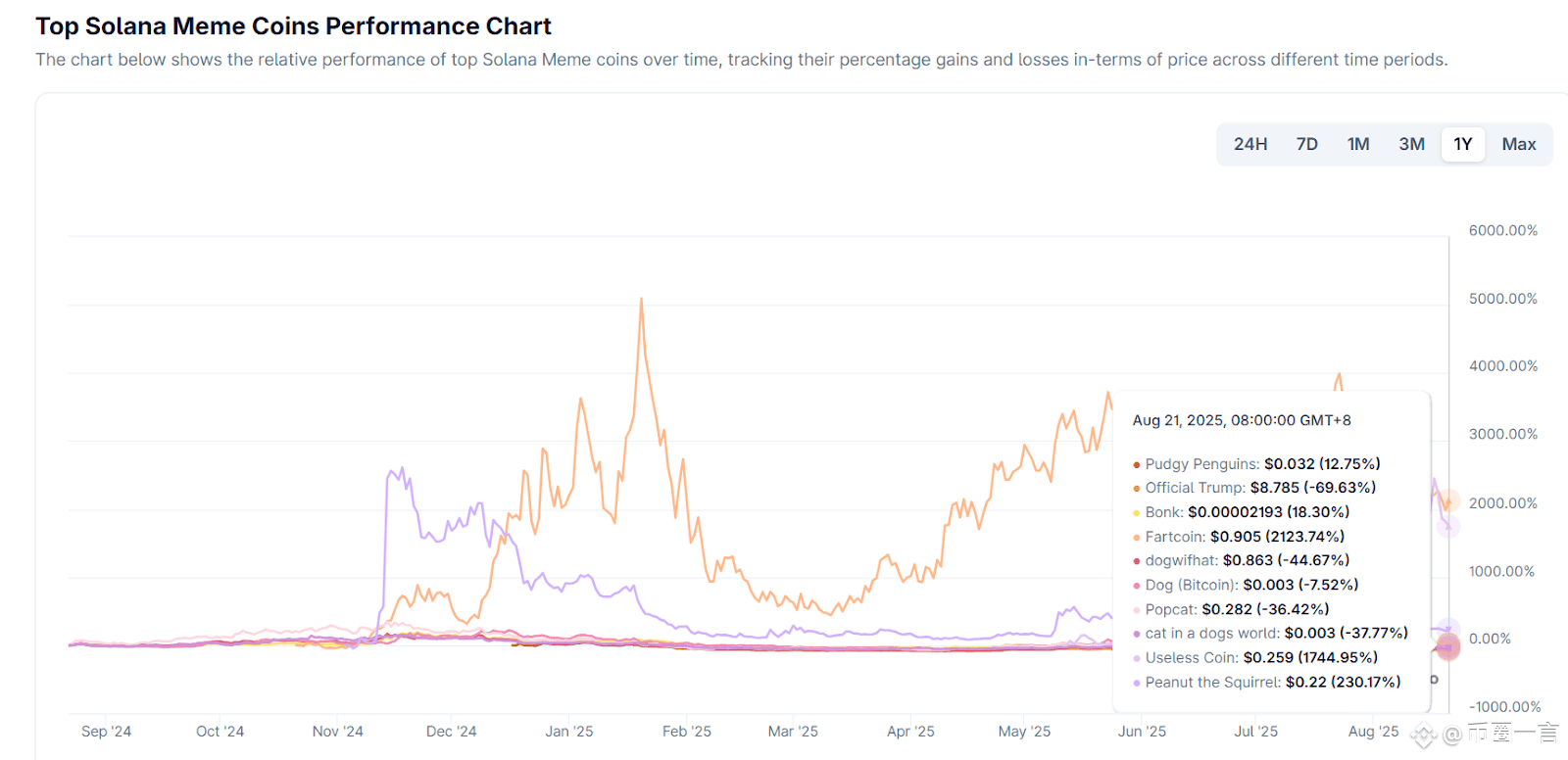Screen dimensions: 1568x760
Task: Click the Jan '25 x-axis label
Action: [x=569, y=732]
